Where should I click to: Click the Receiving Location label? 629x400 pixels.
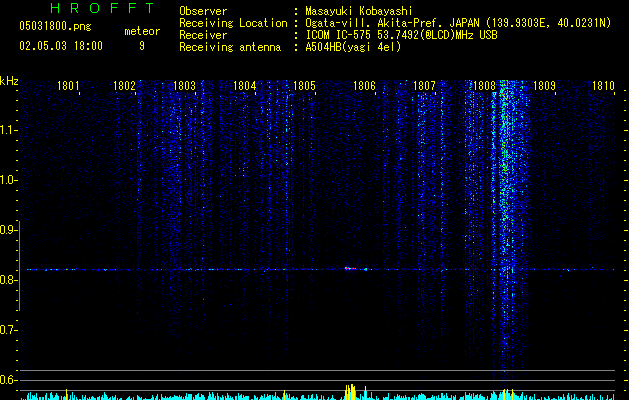coord(233,23)
